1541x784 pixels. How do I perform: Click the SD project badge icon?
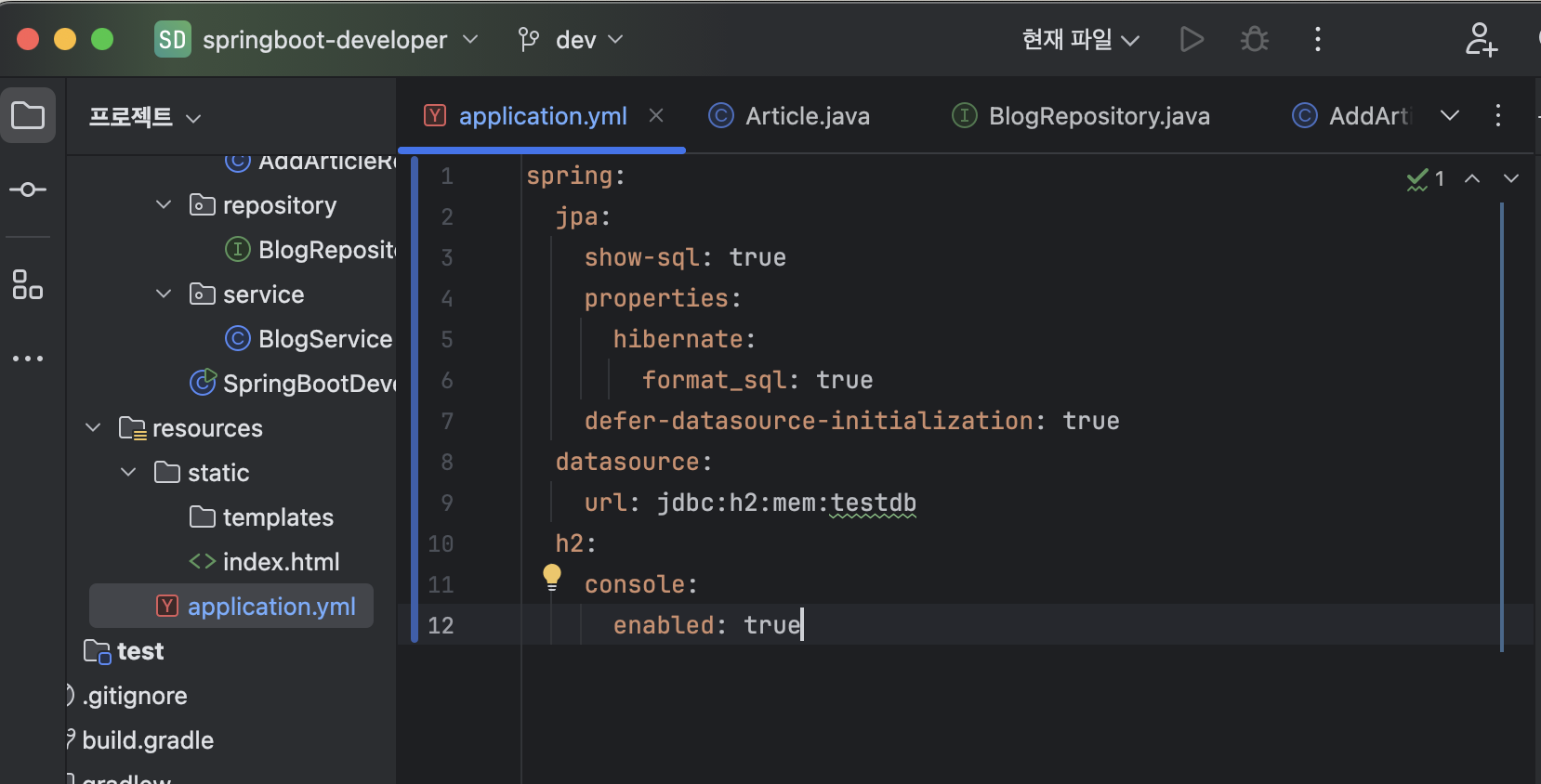pyautogui.click(x=172, y=39)
